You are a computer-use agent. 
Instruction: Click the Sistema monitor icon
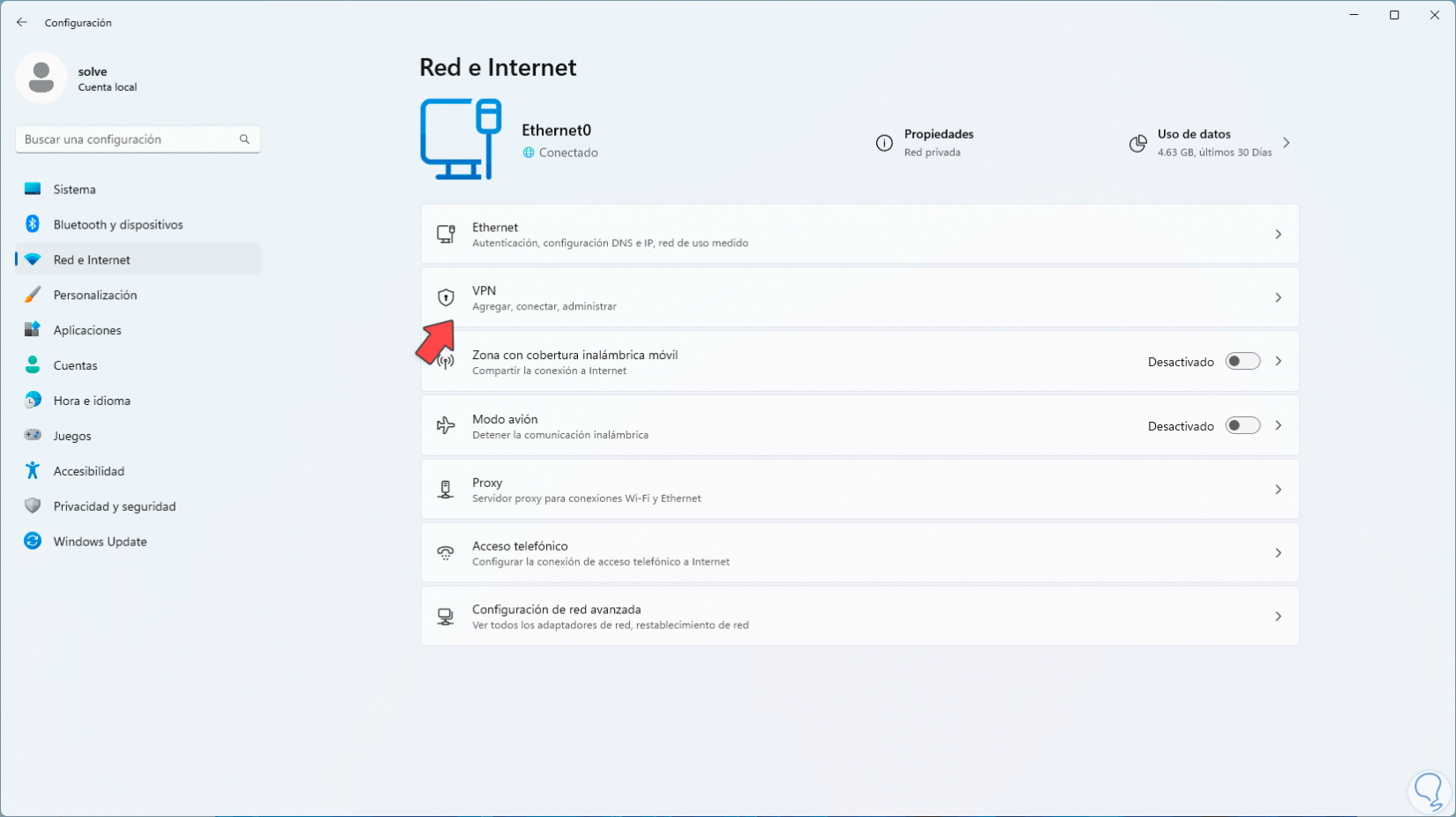33,189
